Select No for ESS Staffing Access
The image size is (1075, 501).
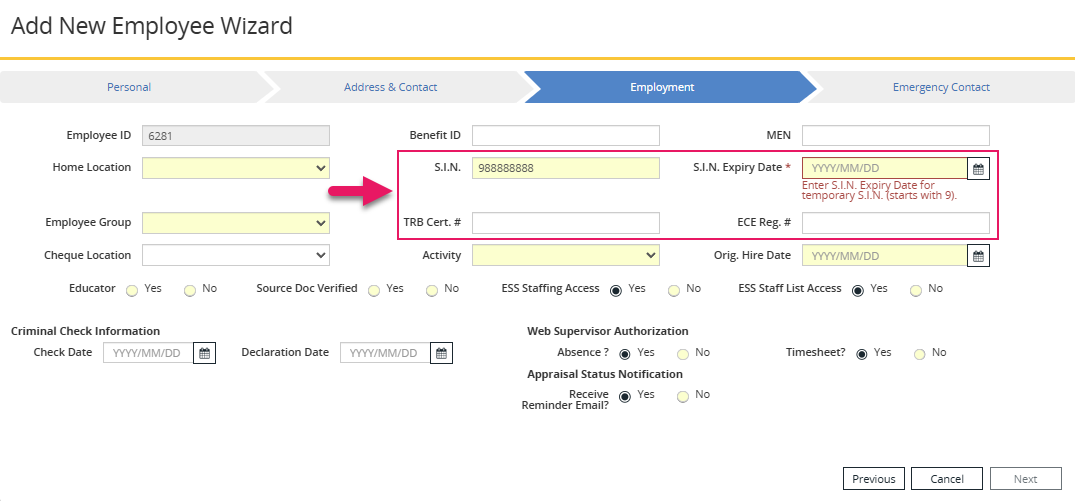674,291
